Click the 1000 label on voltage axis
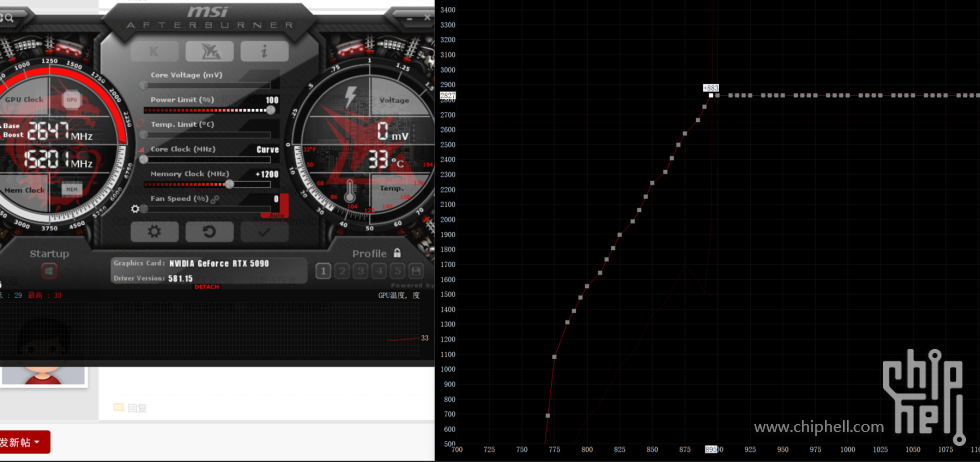The width and height of the screenshot is (980, 462). [848, 449]
